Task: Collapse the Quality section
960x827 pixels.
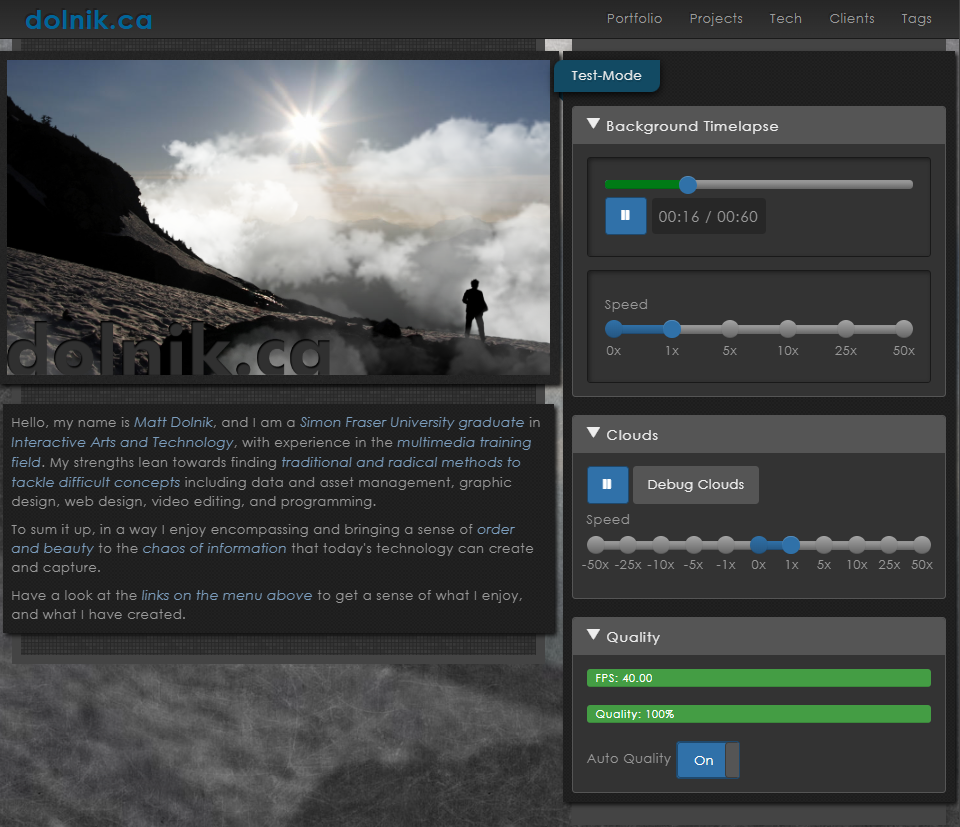Action: click(x=593, y=636)
